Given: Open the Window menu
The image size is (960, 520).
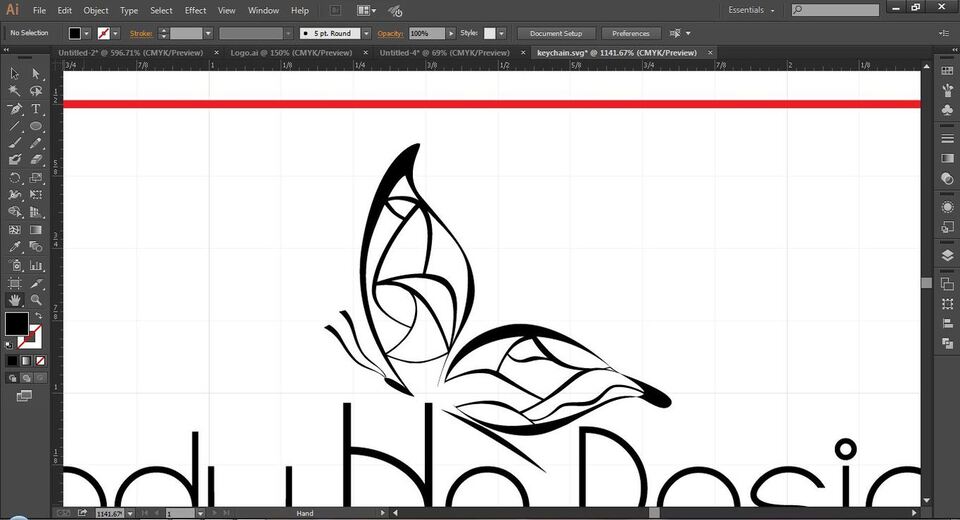Looking at the screenshot, I should [263, 10].
